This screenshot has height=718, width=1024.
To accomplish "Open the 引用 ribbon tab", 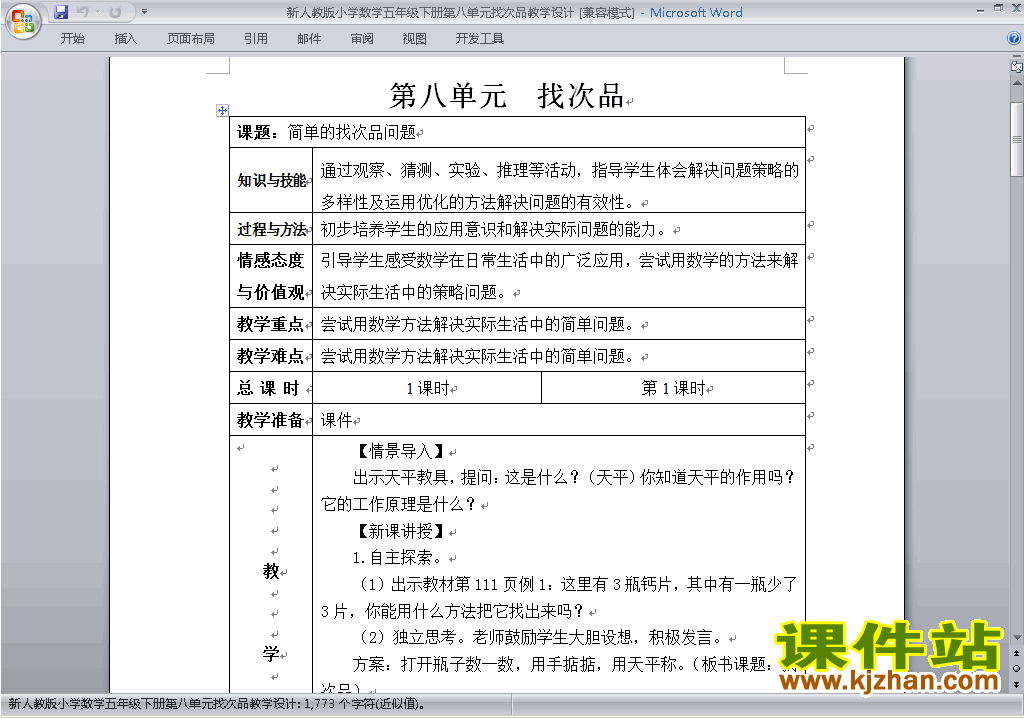I will click(x=255, y=39).
